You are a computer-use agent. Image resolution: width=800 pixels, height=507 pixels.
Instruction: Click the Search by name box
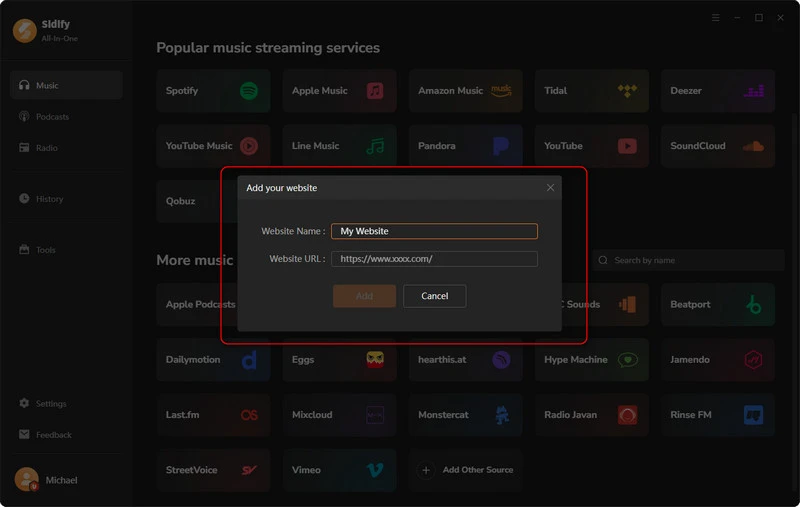tap(688, 260)
